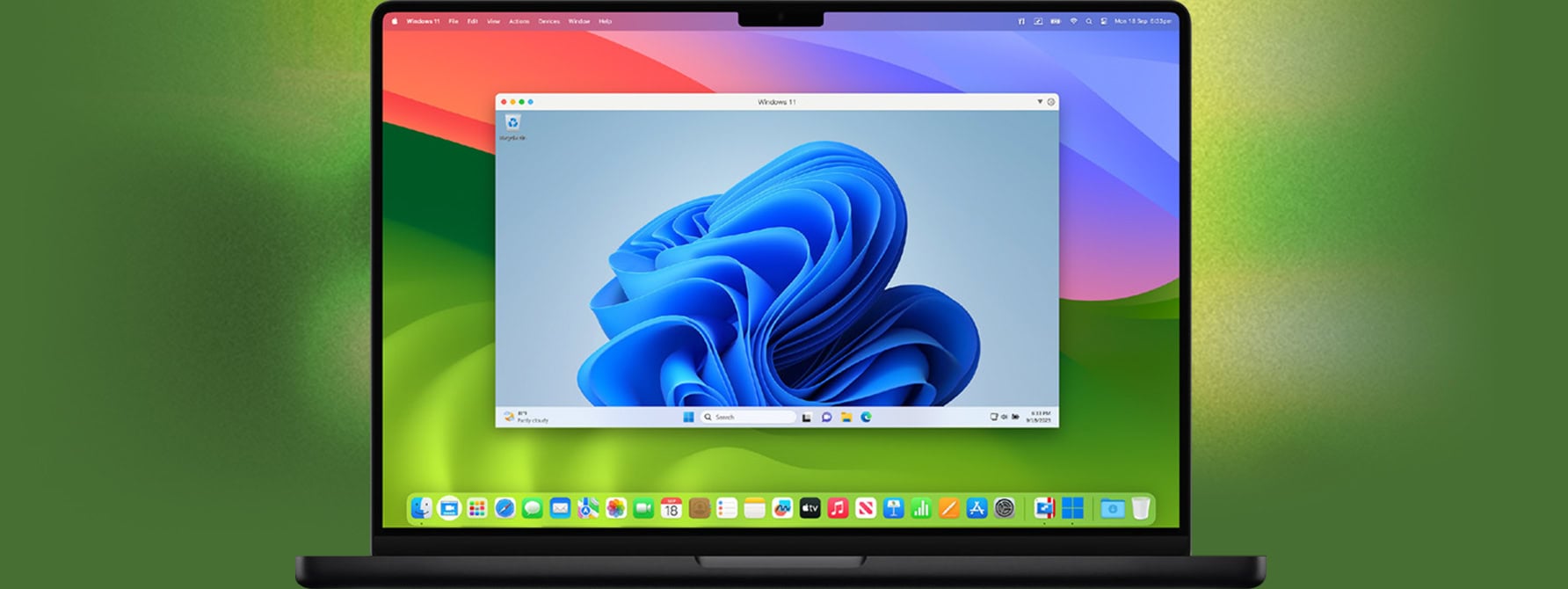Open Music app in Dock
The width and height of the screenshot is (1568, 589).
838,508
